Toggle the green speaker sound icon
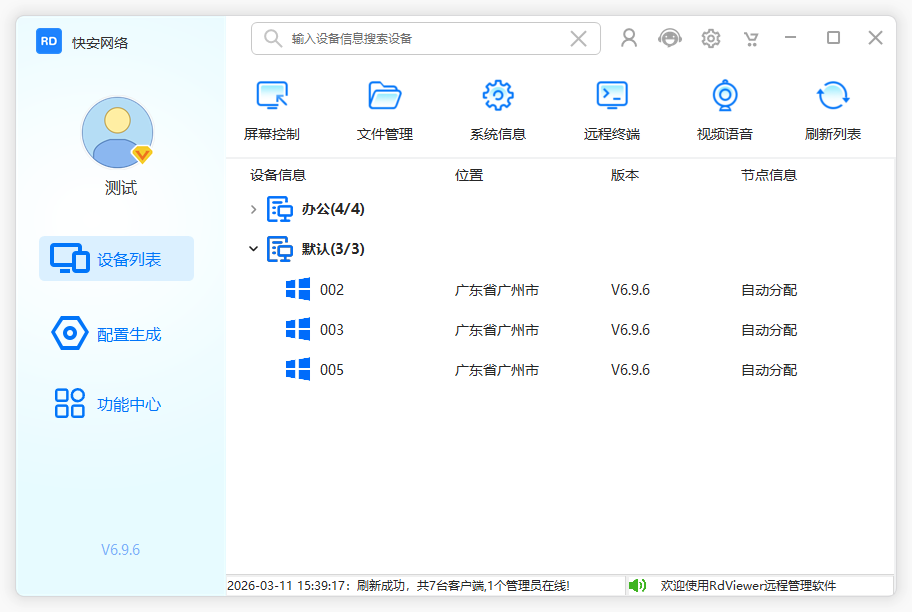This screenshot has width=912, height=612. point(638,585)
